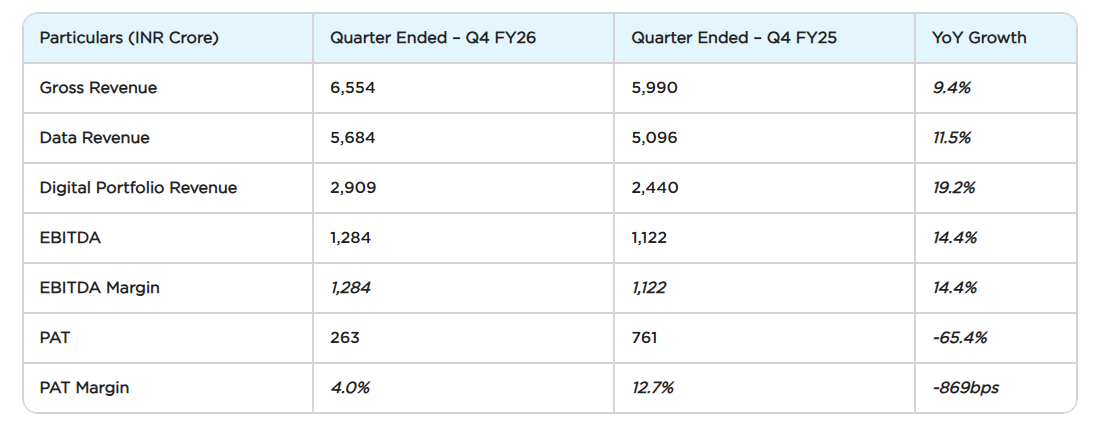Select the Quarter Ended – Q4 FY26 header

pyautogui.click(x=433, y=38)
